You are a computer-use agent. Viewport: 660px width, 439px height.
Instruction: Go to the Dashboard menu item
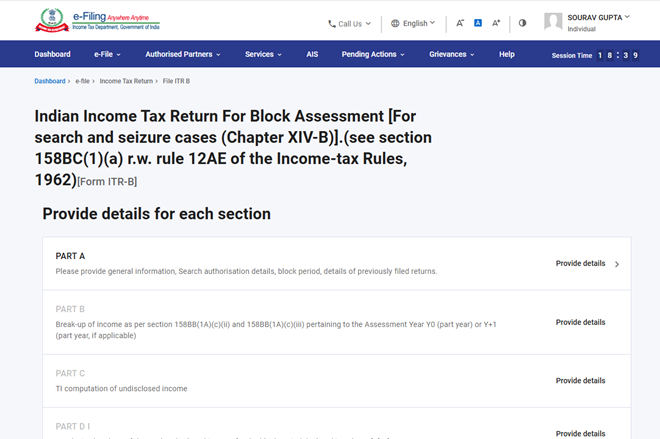coord(52,54)
